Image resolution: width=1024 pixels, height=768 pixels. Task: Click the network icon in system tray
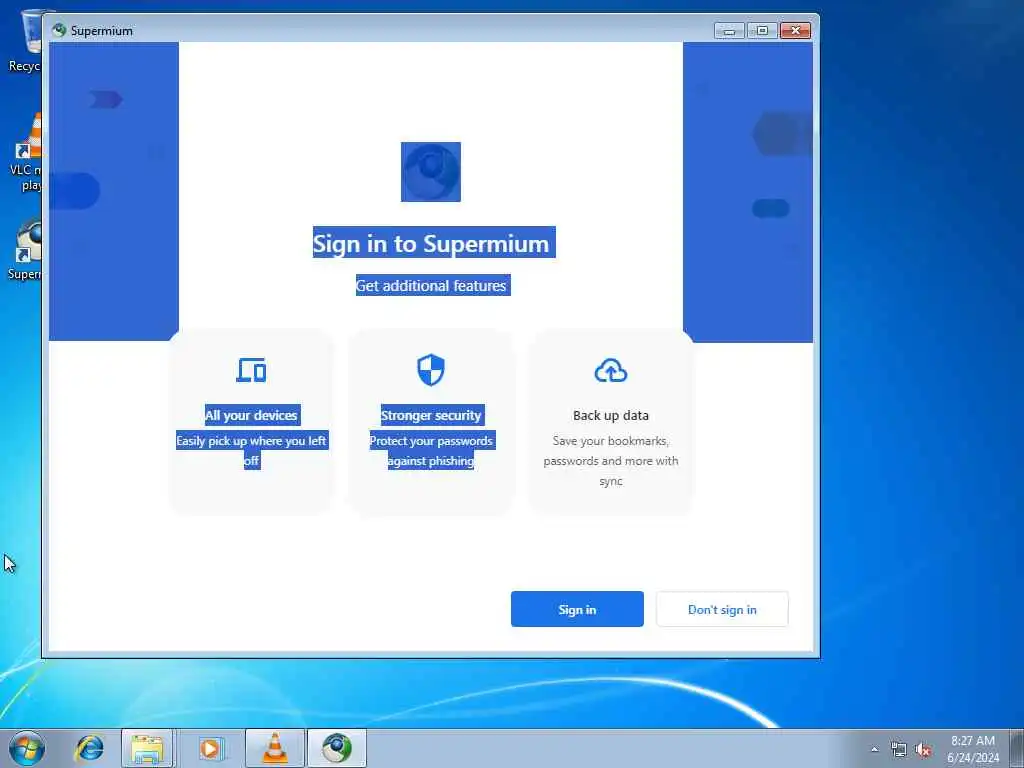(899, 750)
